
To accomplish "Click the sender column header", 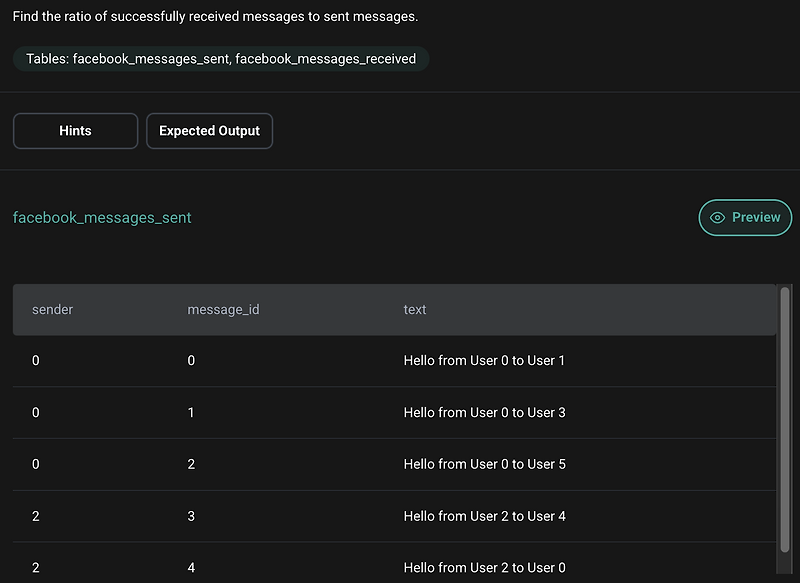I will 52,309.
